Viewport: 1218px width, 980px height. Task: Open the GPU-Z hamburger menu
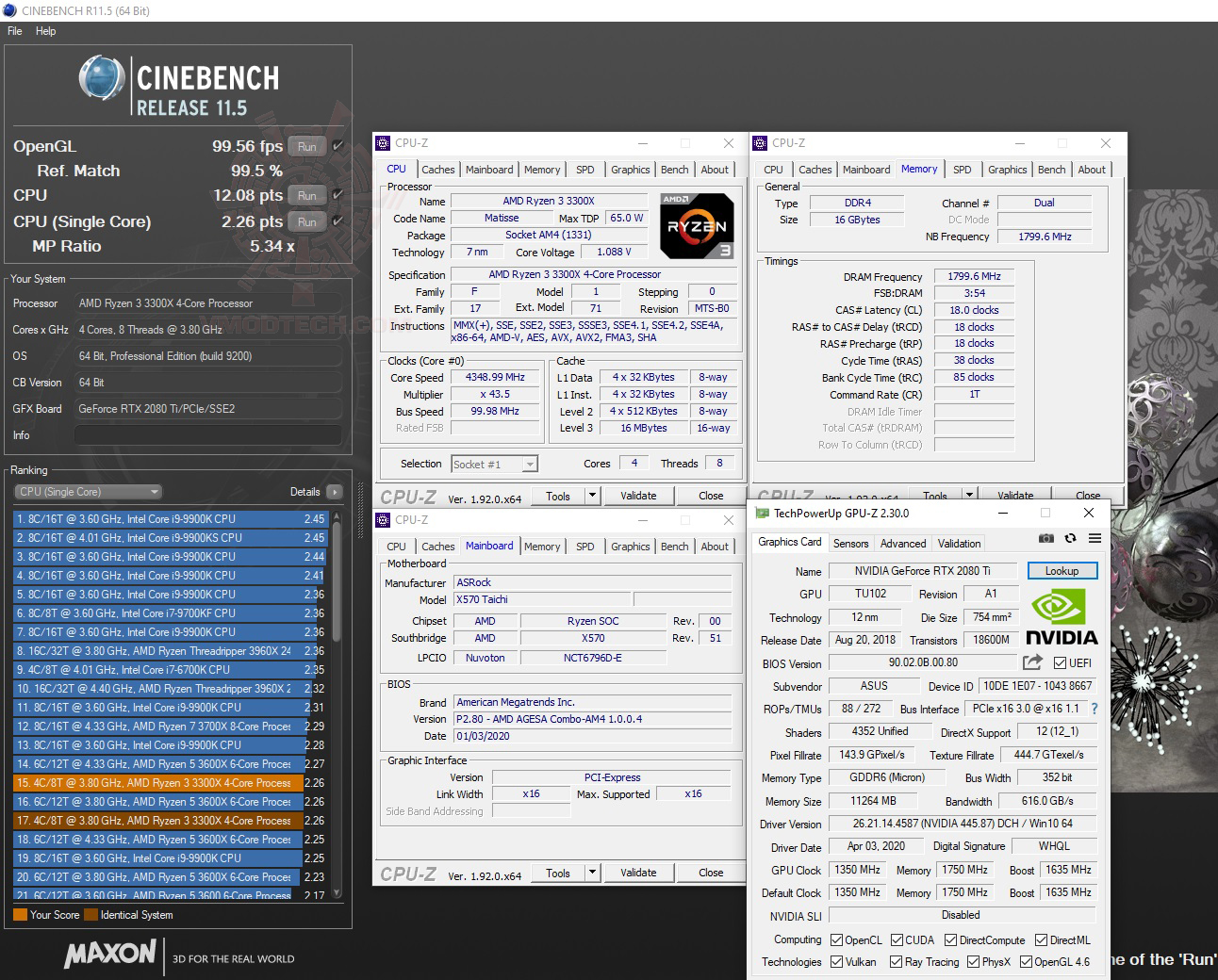[x=1095, y=538]
